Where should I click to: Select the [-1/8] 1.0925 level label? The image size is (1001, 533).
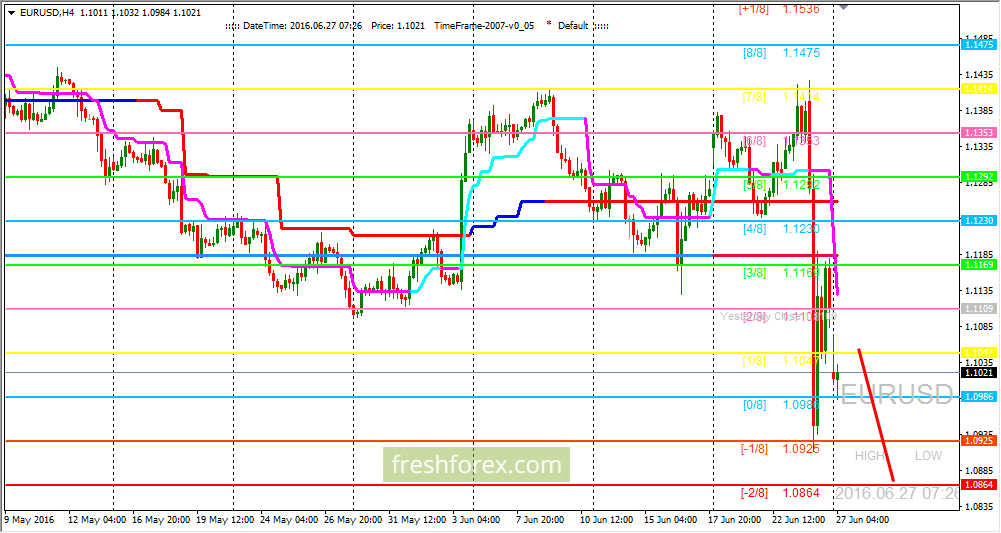780,449
